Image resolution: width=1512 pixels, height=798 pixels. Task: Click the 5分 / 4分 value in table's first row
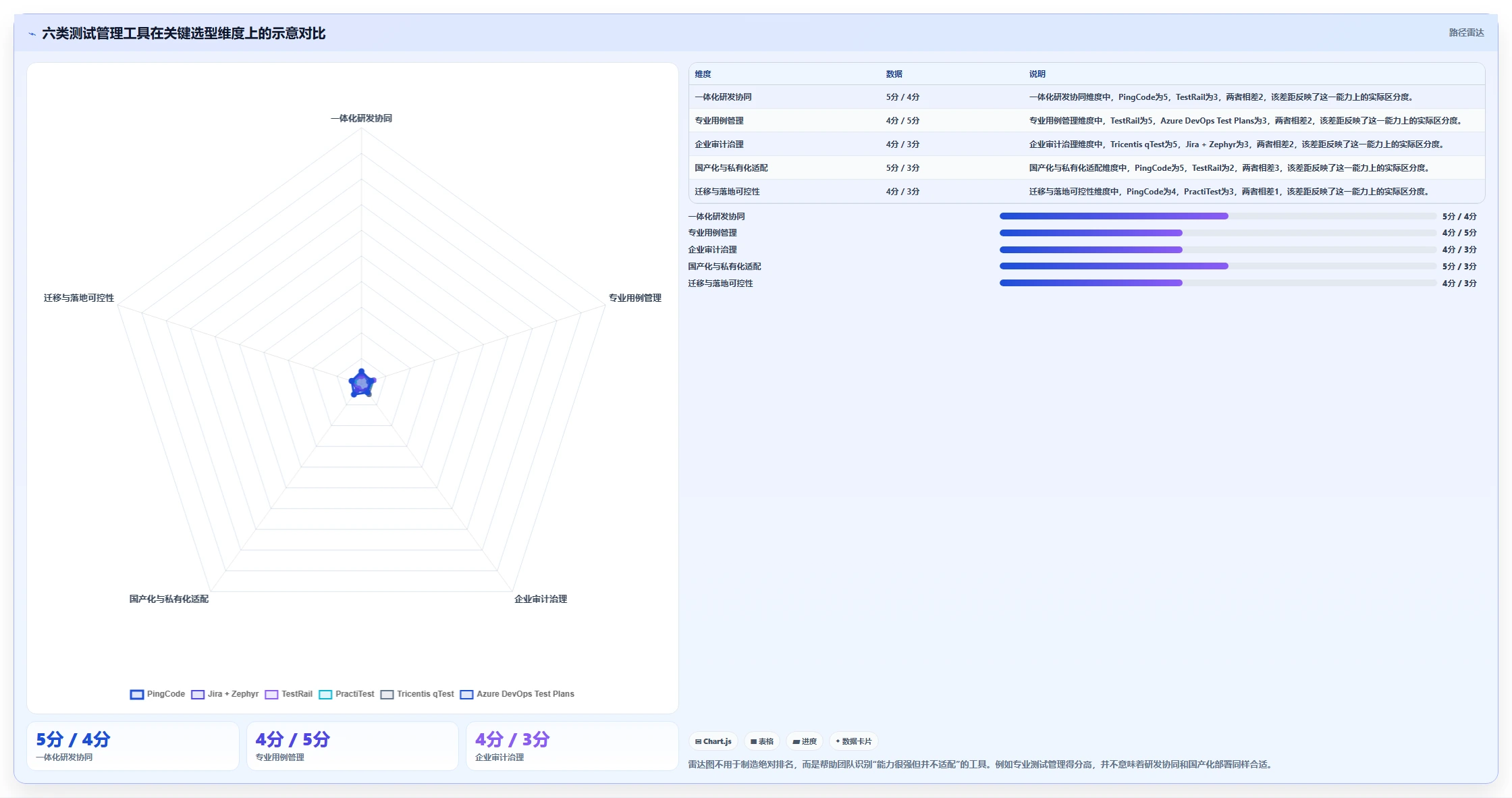pyautogui.click(x=902, y=97)
